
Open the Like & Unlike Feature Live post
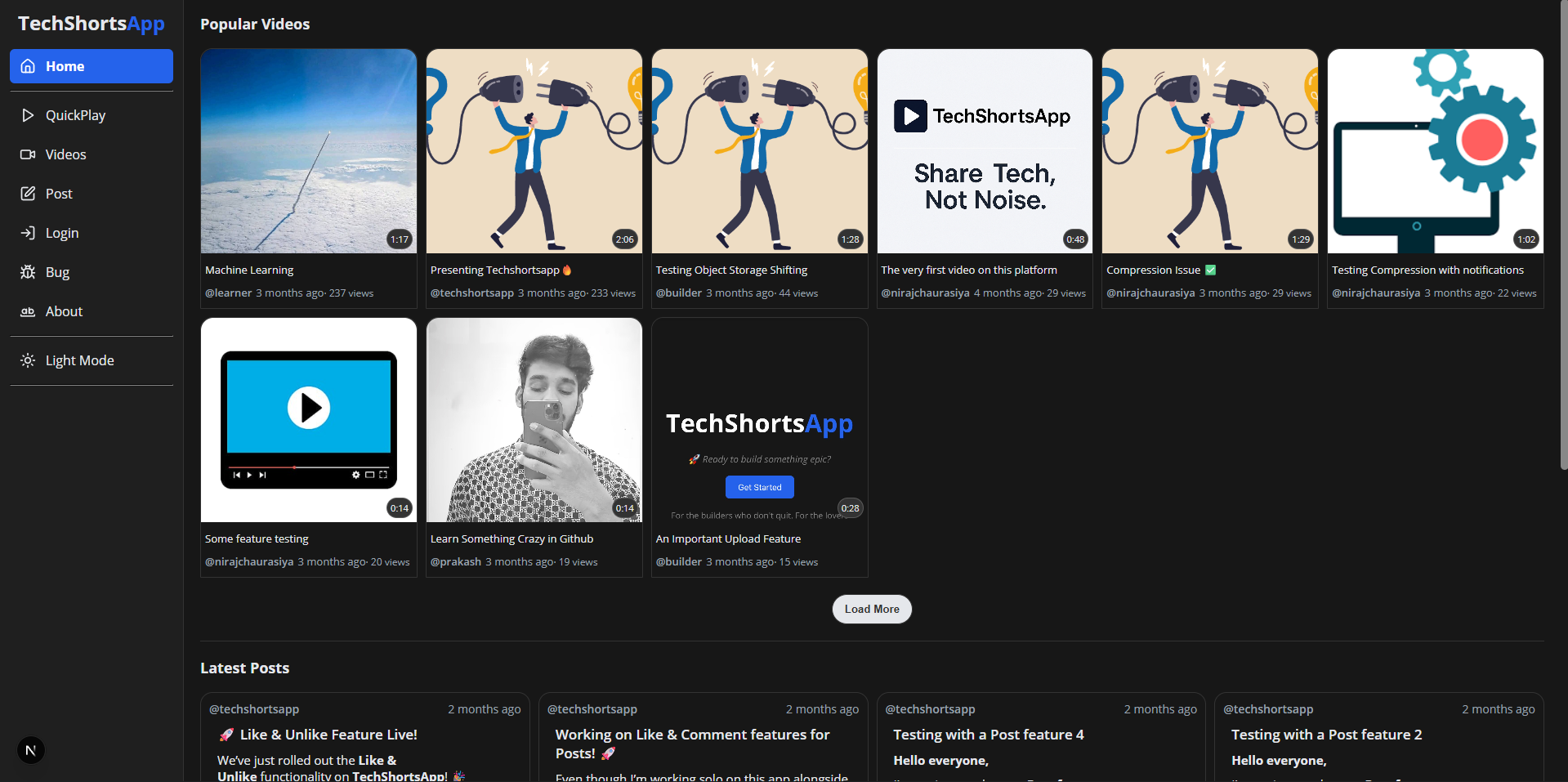coord(329,735)
